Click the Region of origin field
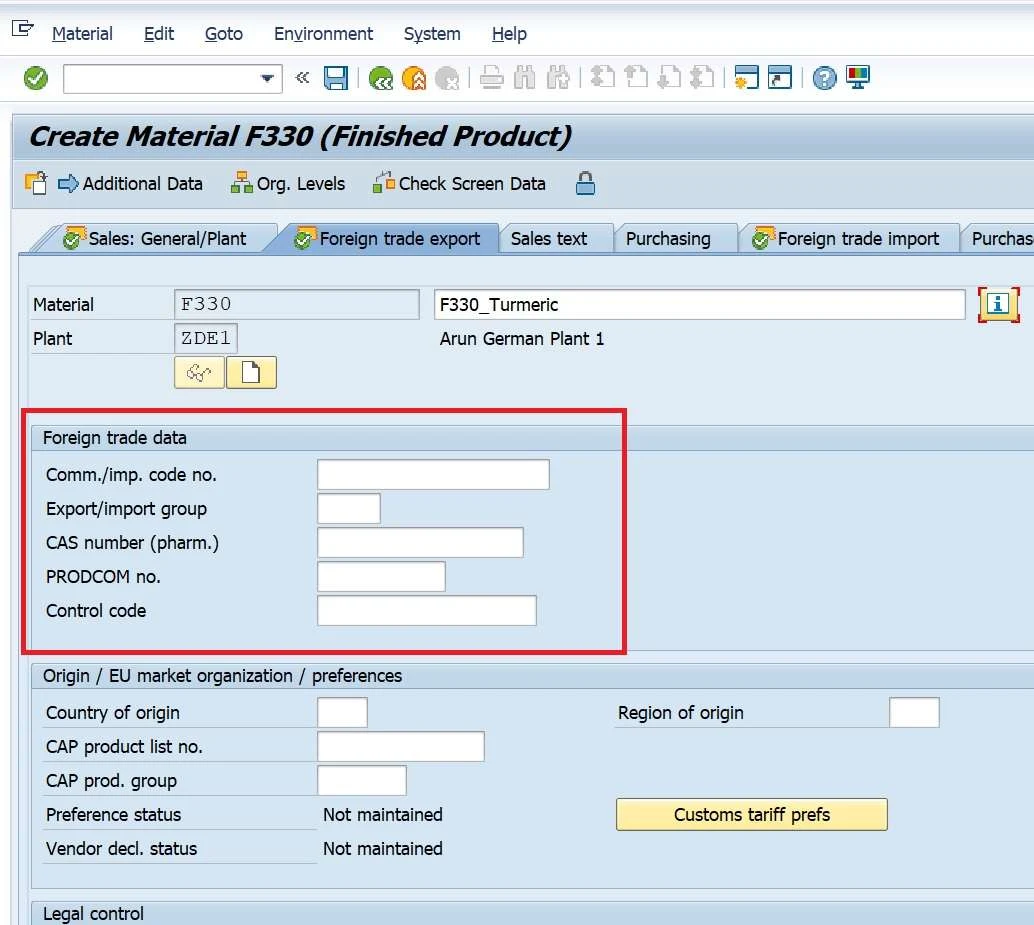Viewport: 1034px width, 925px height. [914, 713]
